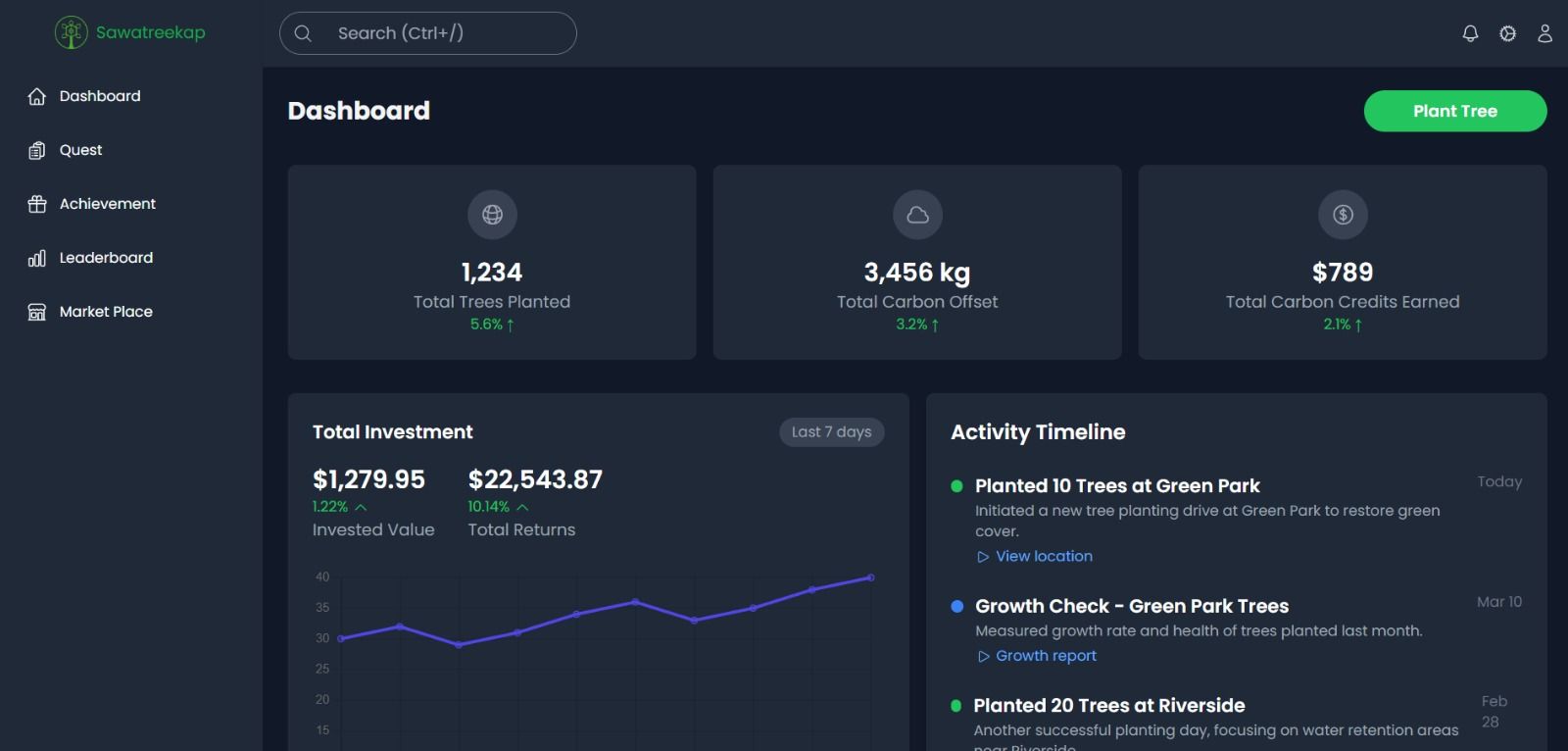Click the 3,456 kg carbon offset value
Viewport: 1568px width, 751px height.
pyautogui.click(x=917, y=273)
